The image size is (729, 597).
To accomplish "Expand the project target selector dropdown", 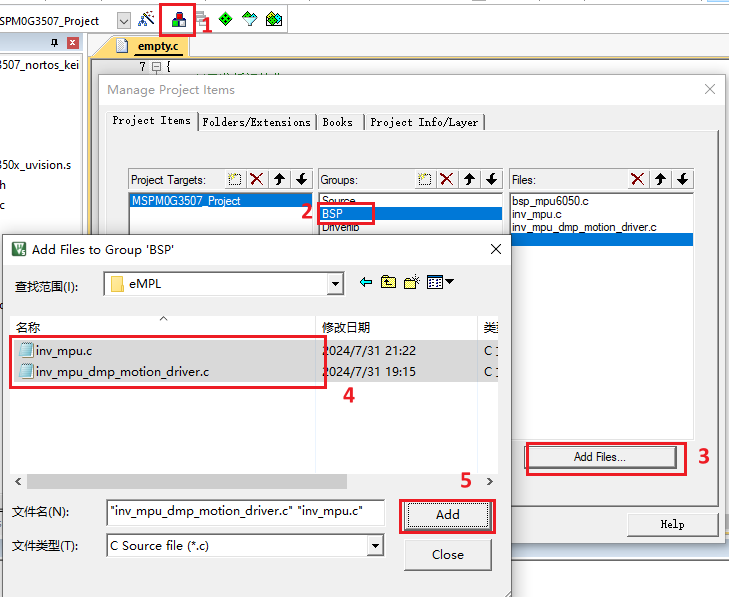I will tap(123, 20).
